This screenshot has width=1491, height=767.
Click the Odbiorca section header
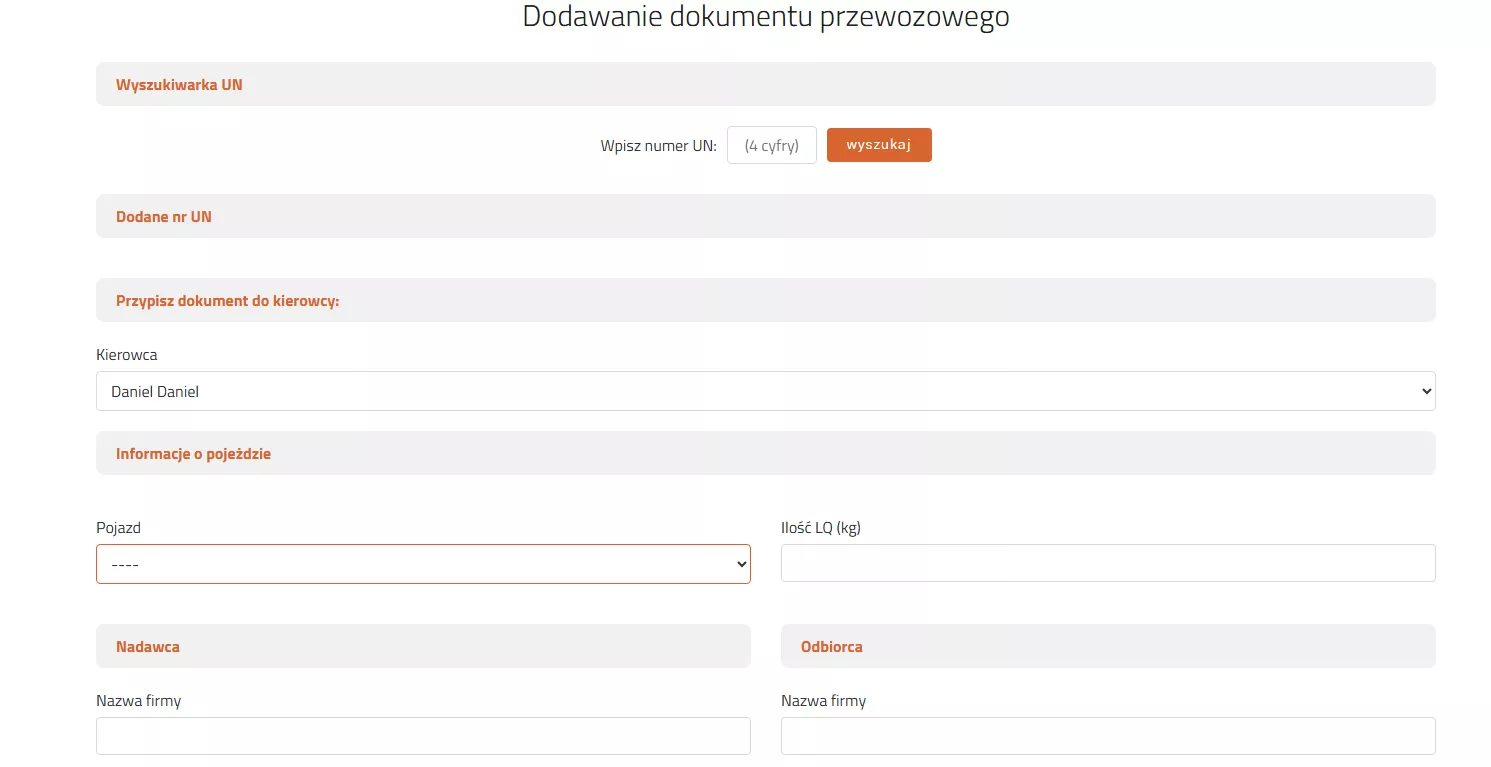point(831,646)
